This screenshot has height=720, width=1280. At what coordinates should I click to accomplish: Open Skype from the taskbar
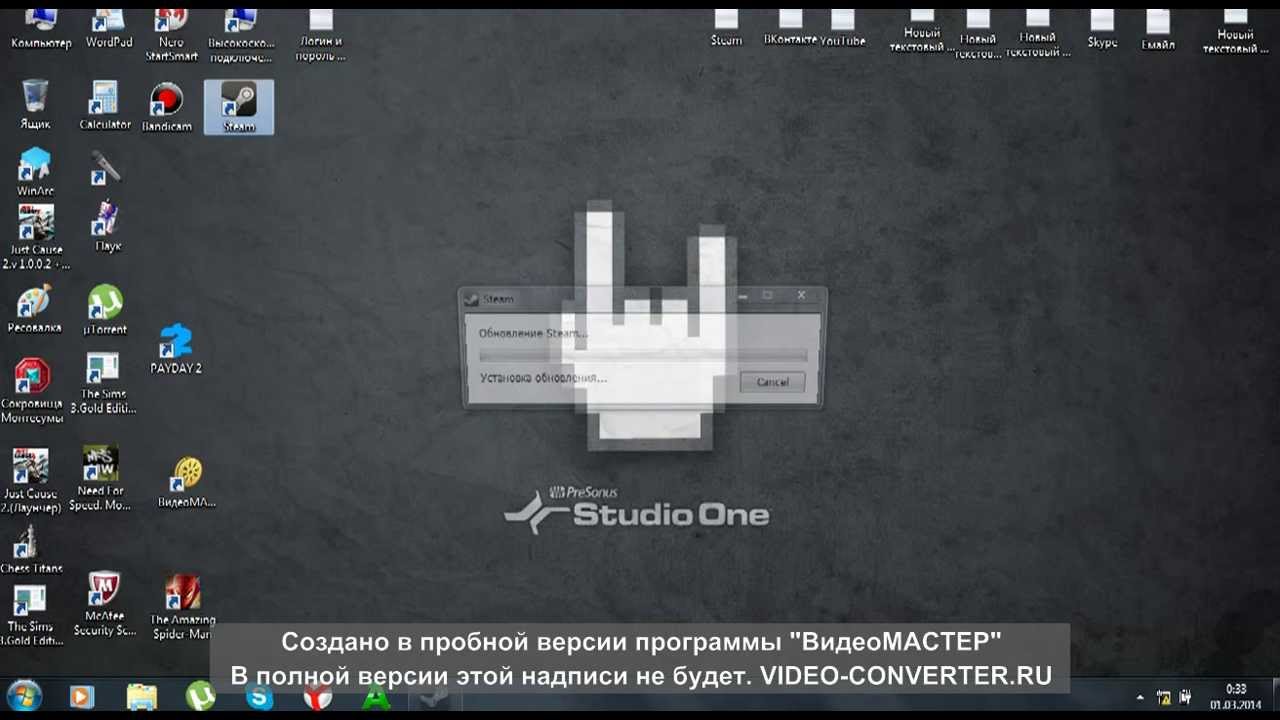(259, 697)
